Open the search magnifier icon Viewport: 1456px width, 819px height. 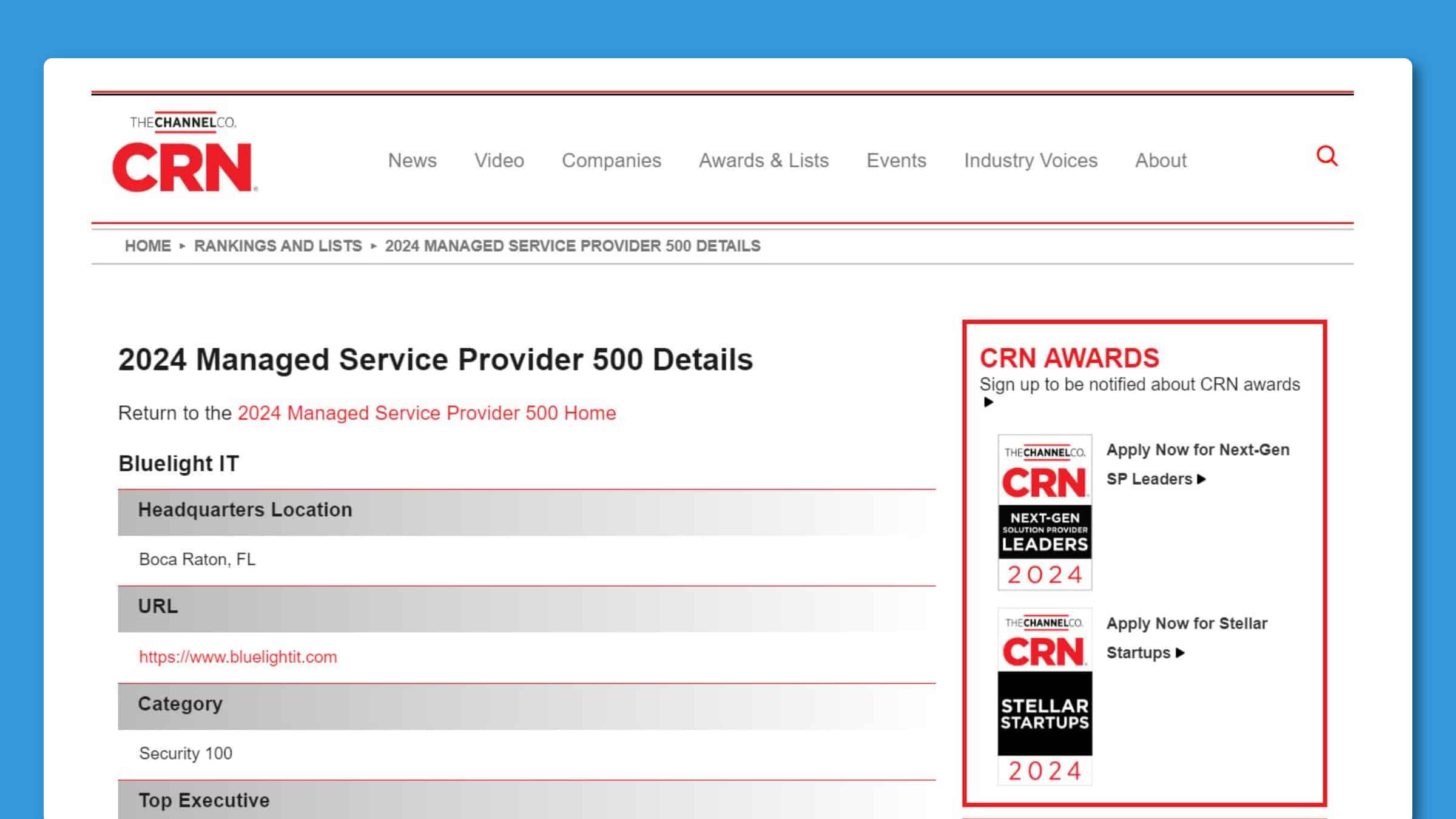[x=1327, y=157]
